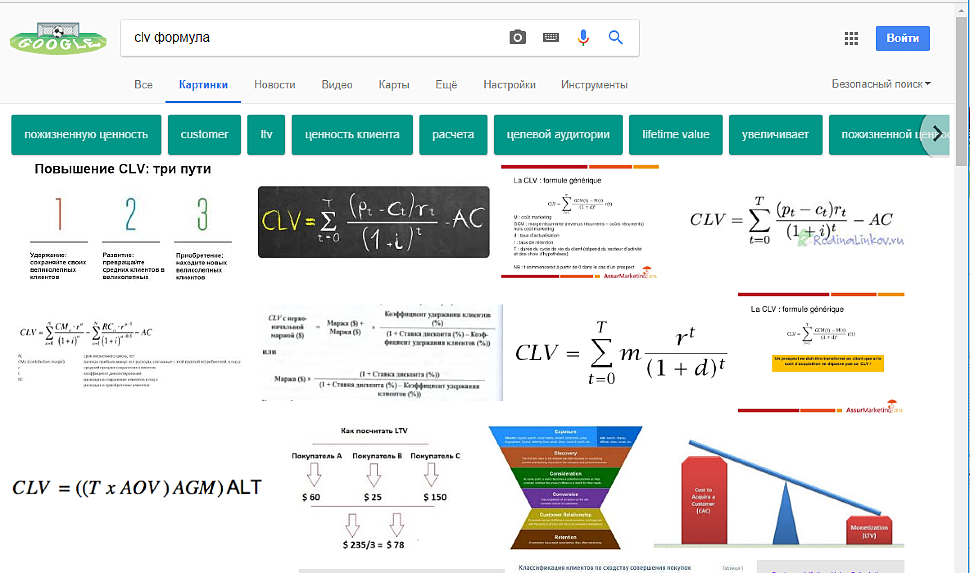Go to the Карты tab

click(x=394, y=85)
